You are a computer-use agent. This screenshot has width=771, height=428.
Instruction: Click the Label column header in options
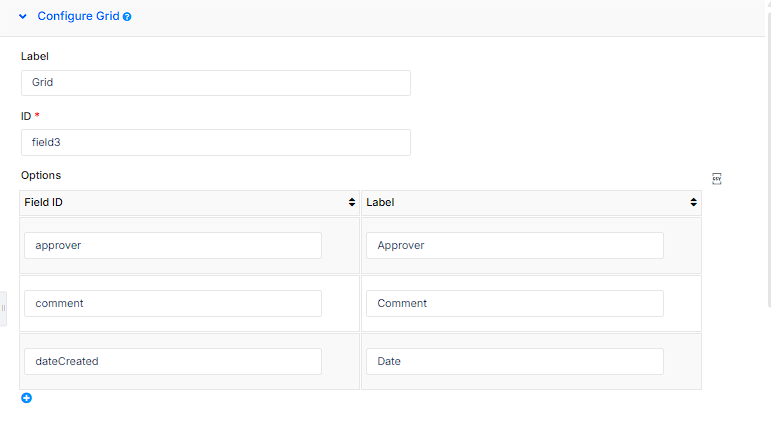[532, 203]
